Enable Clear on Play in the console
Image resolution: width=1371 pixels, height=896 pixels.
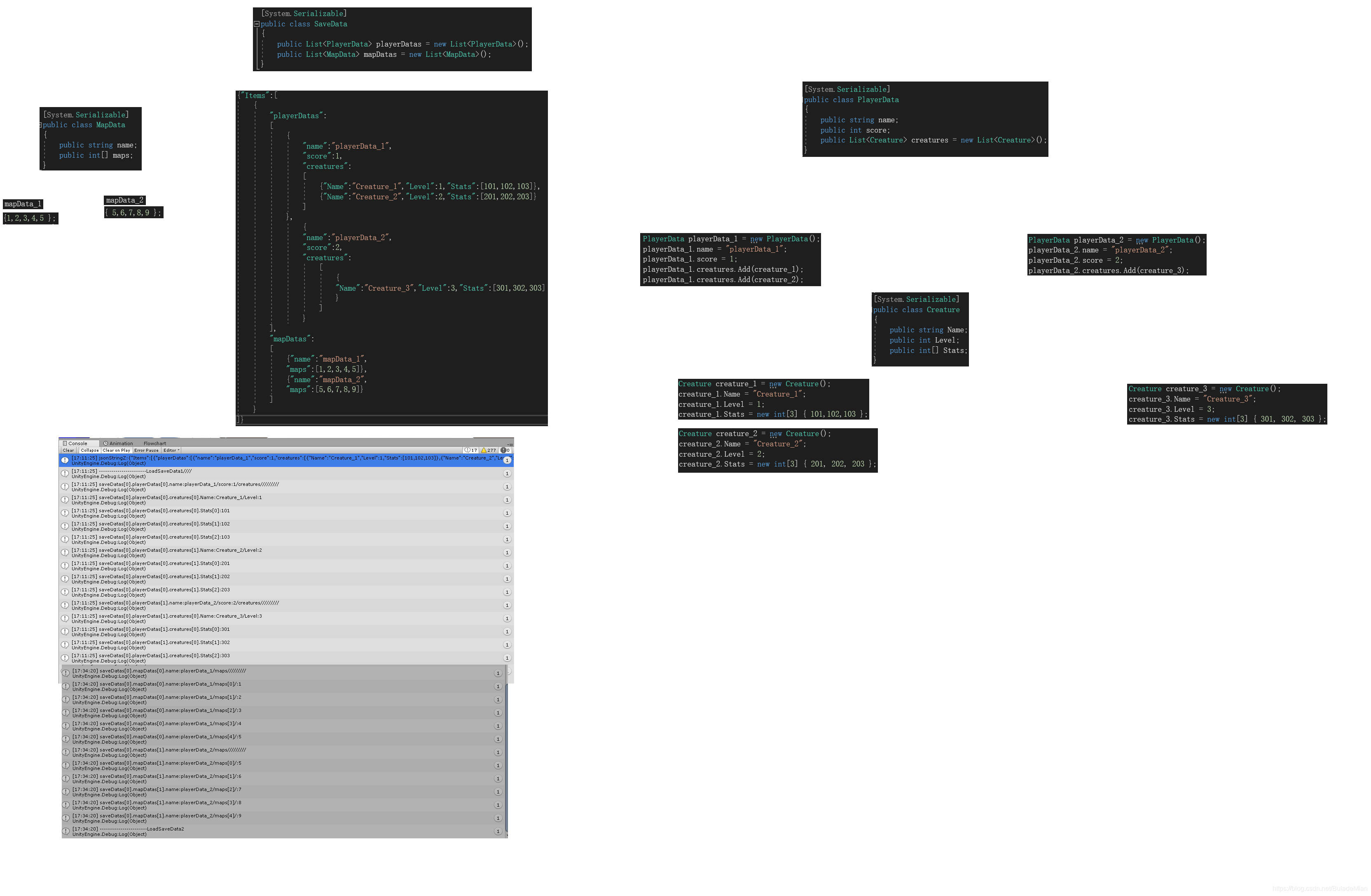[116, 450]
